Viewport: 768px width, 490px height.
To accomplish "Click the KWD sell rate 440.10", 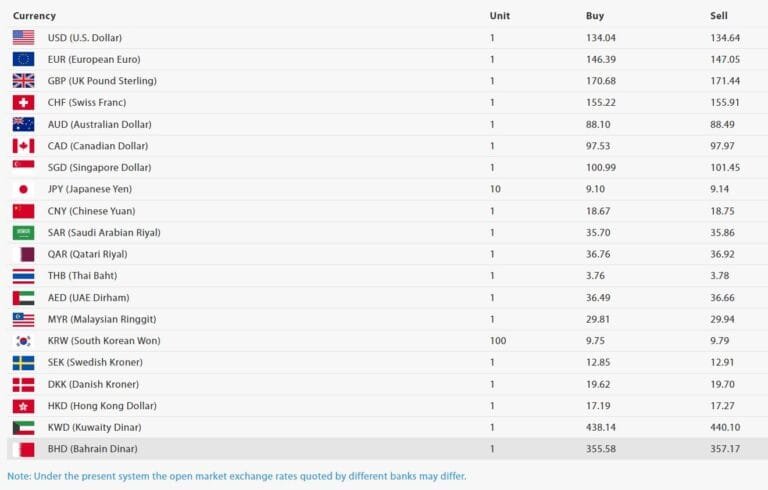I will 724,427.
